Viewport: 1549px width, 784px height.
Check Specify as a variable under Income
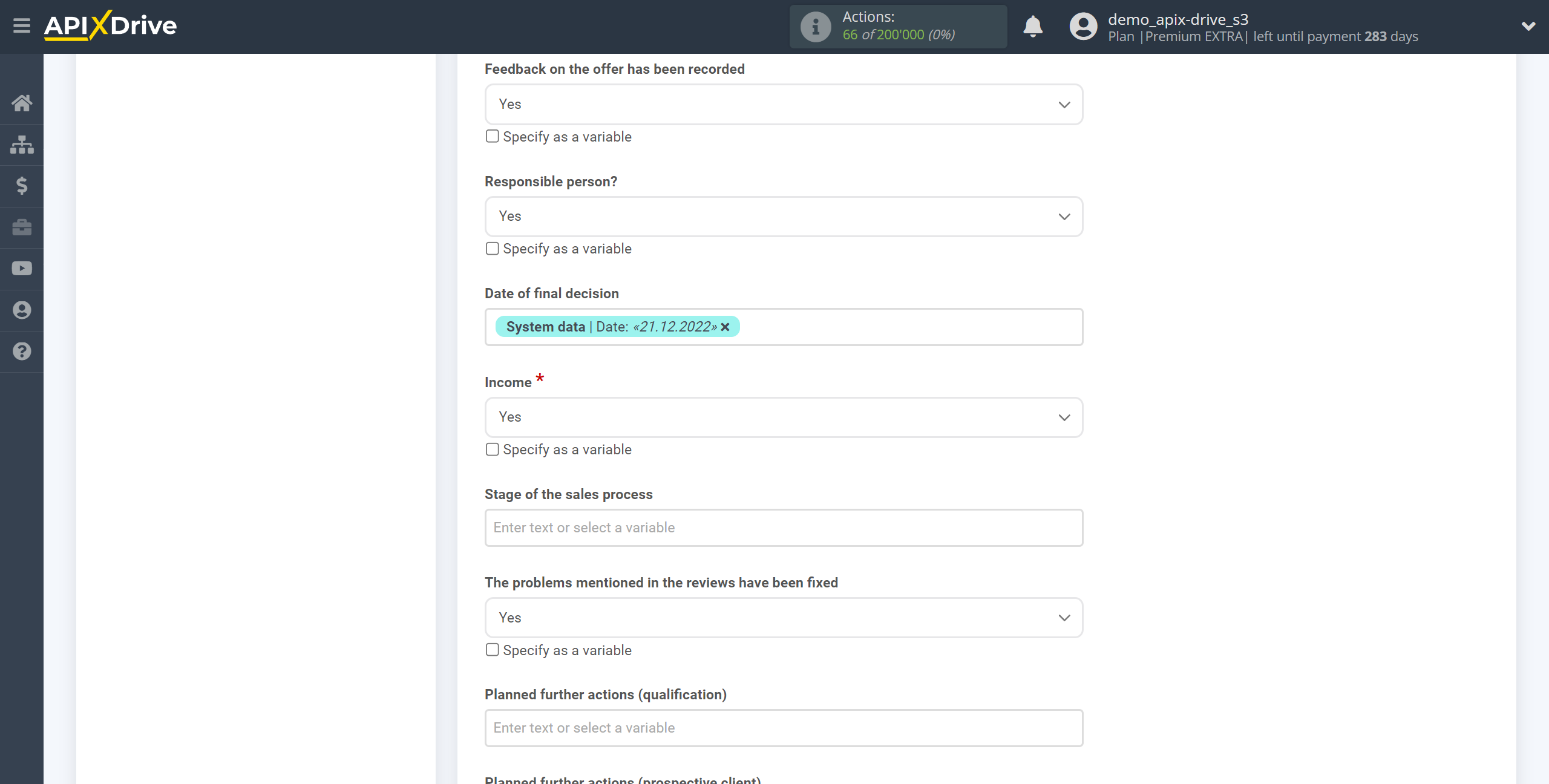(493, 449)
